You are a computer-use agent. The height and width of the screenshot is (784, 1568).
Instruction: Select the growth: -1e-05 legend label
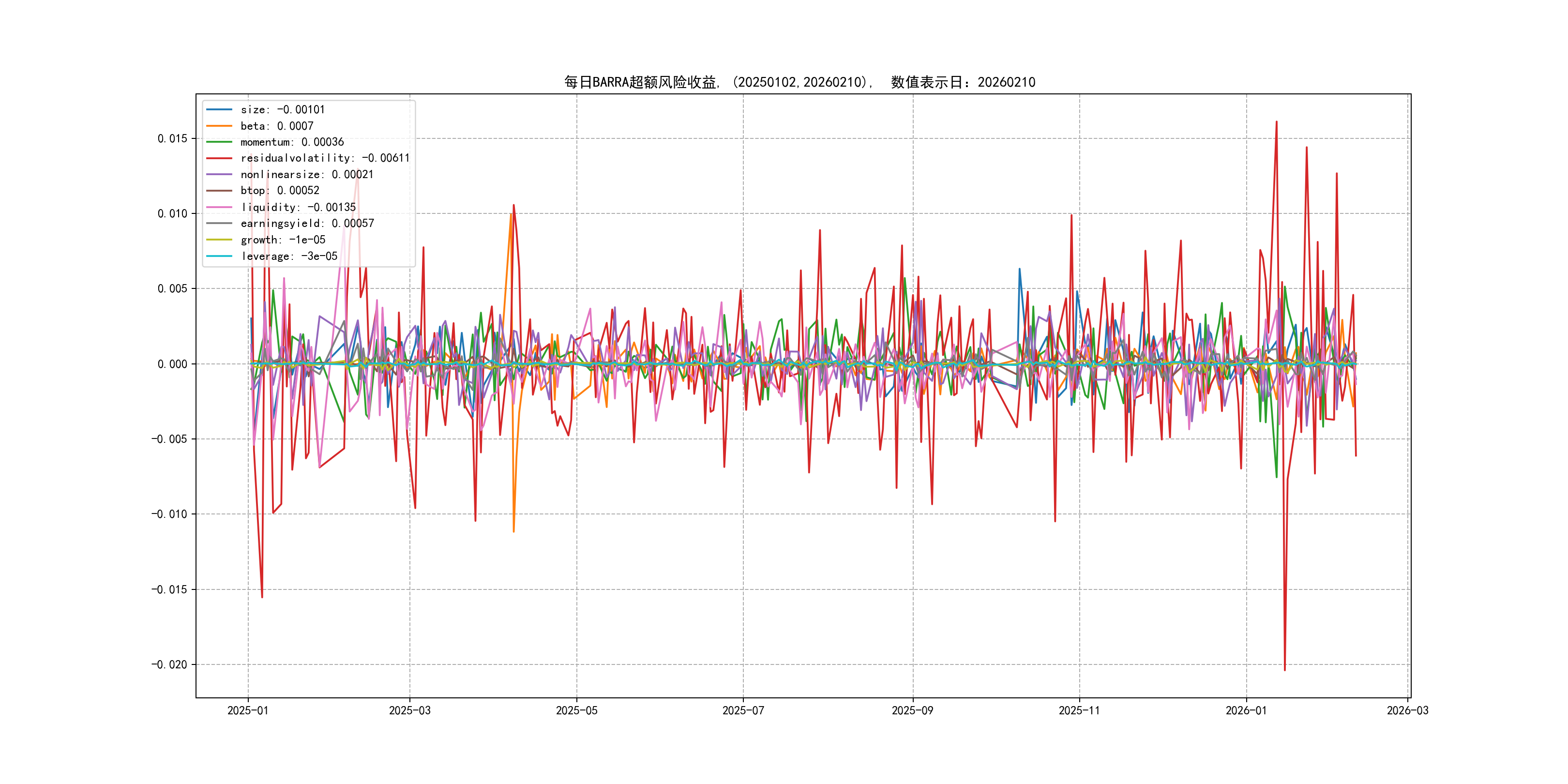(283, 240)
